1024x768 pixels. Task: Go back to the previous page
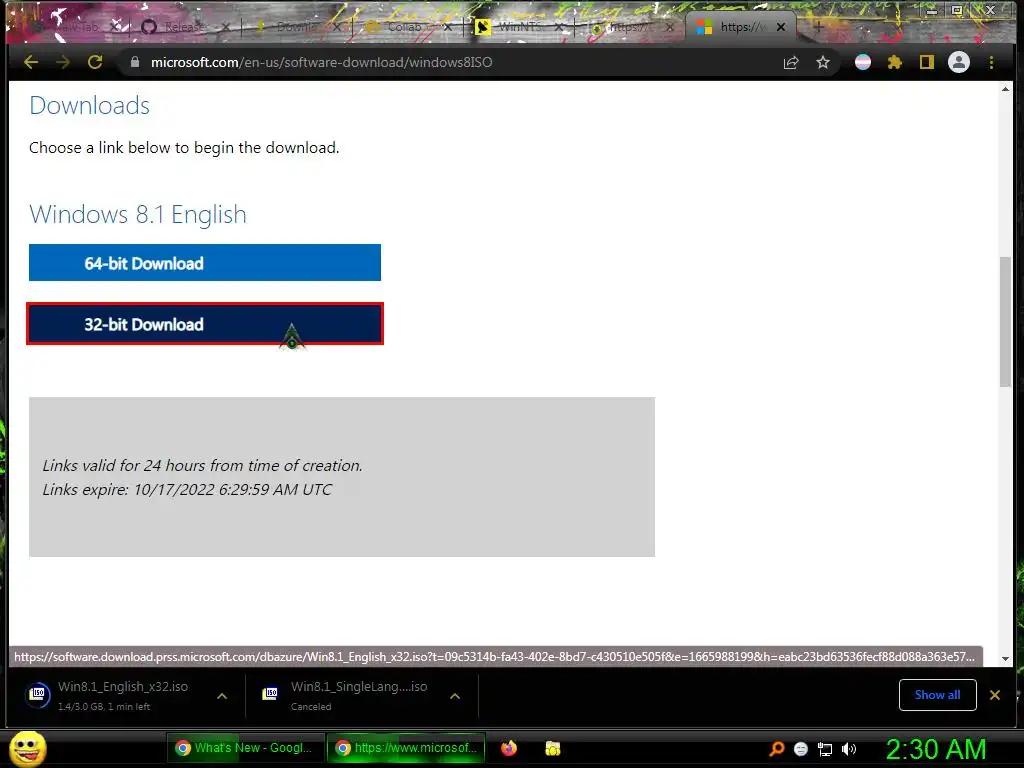tap(31, 62)
